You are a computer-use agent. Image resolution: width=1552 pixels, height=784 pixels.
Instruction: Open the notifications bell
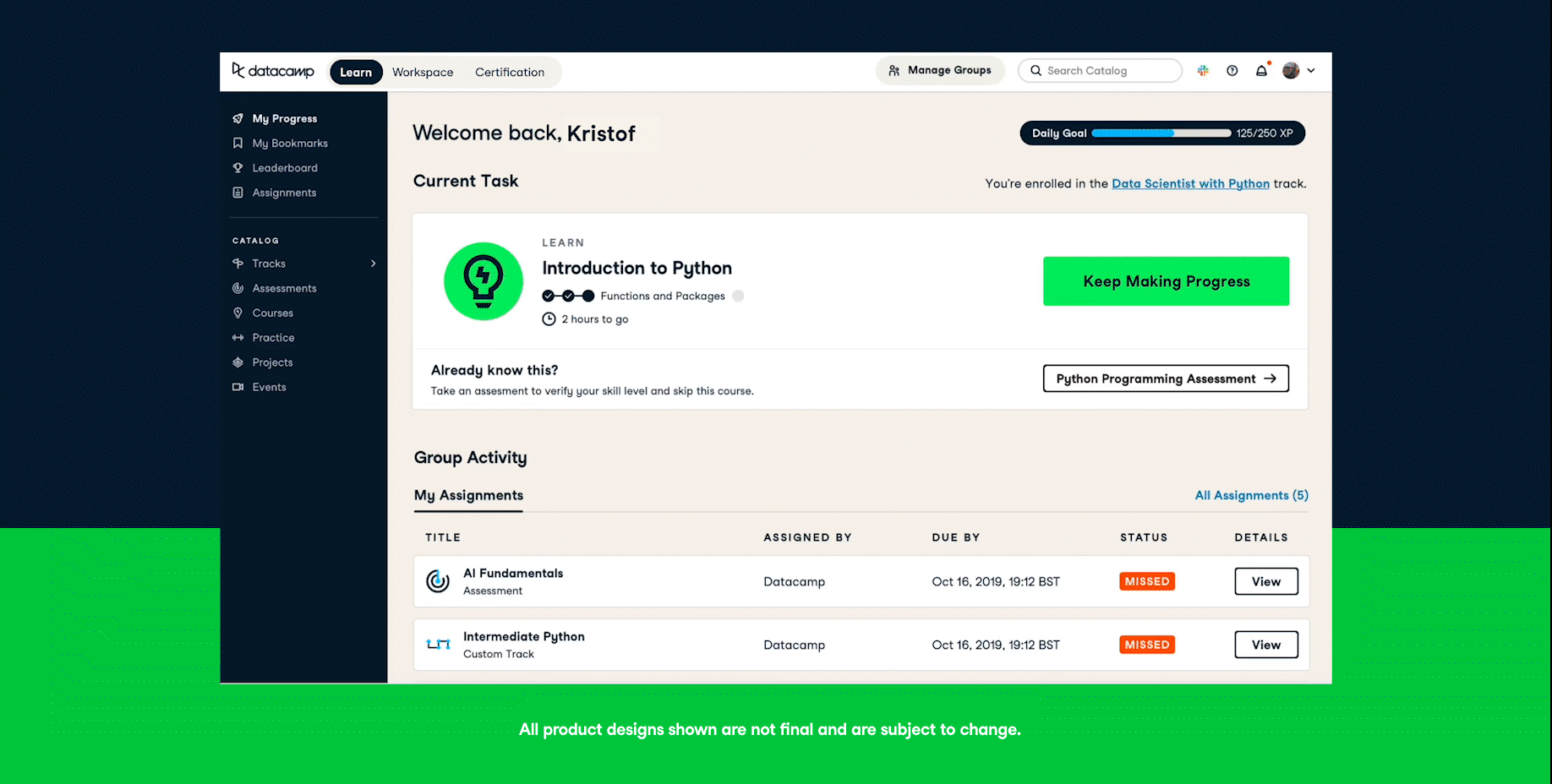(1261, 71)
